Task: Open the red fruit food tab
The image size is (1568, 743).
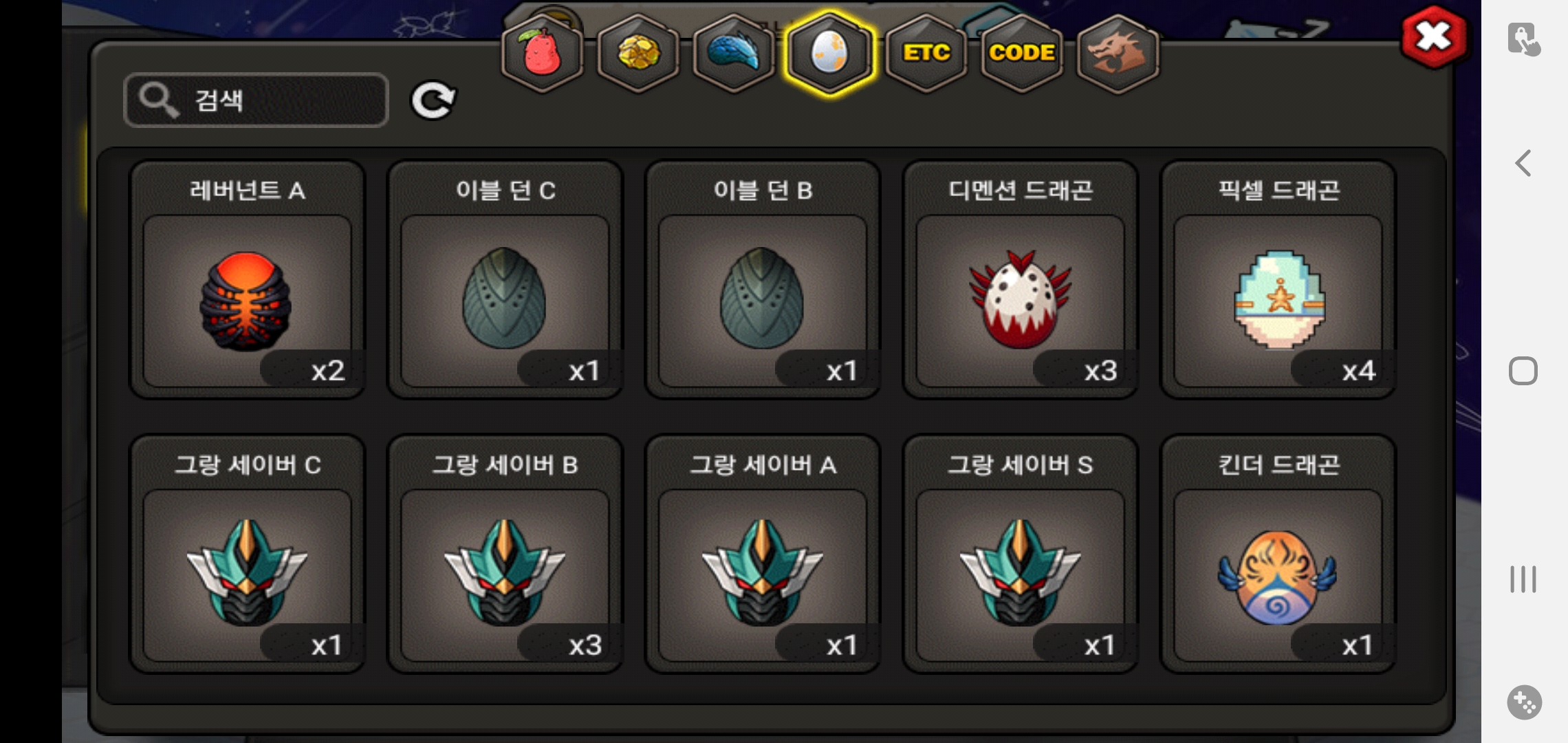Action: 543,53
